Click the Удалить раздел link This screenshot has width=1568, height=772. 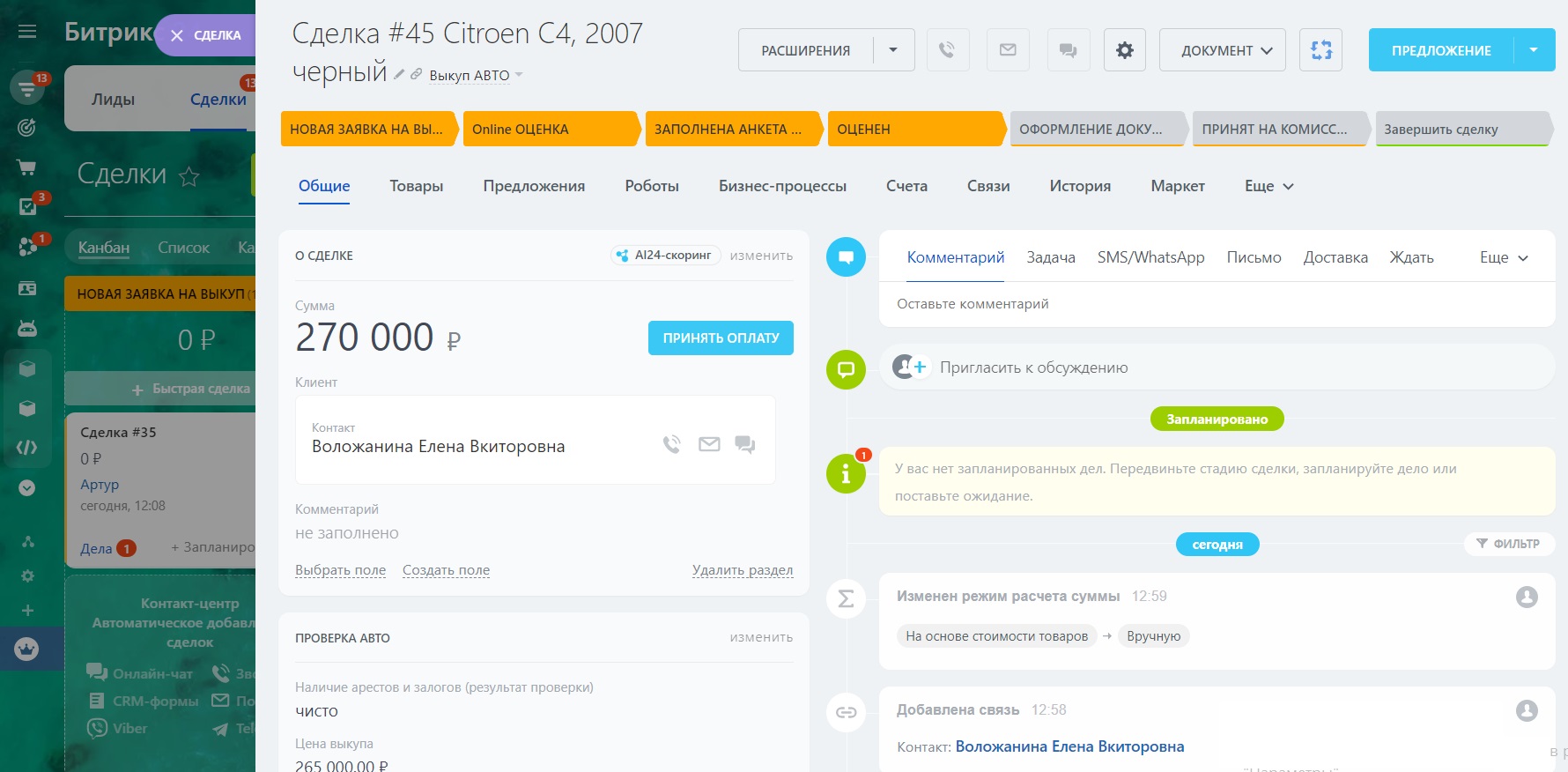point(743,570)
